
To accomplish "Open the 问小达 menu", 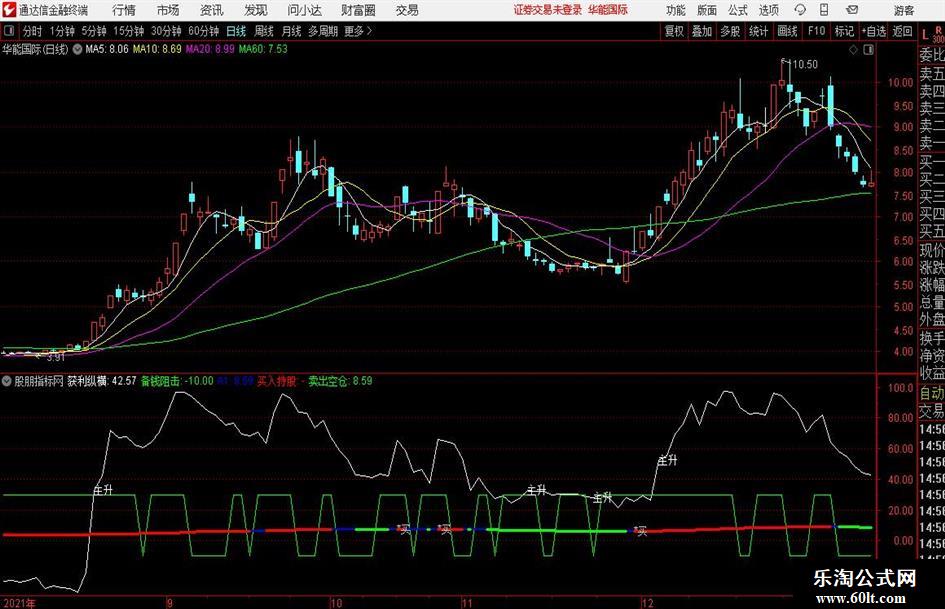I will (x=304, y=10).
